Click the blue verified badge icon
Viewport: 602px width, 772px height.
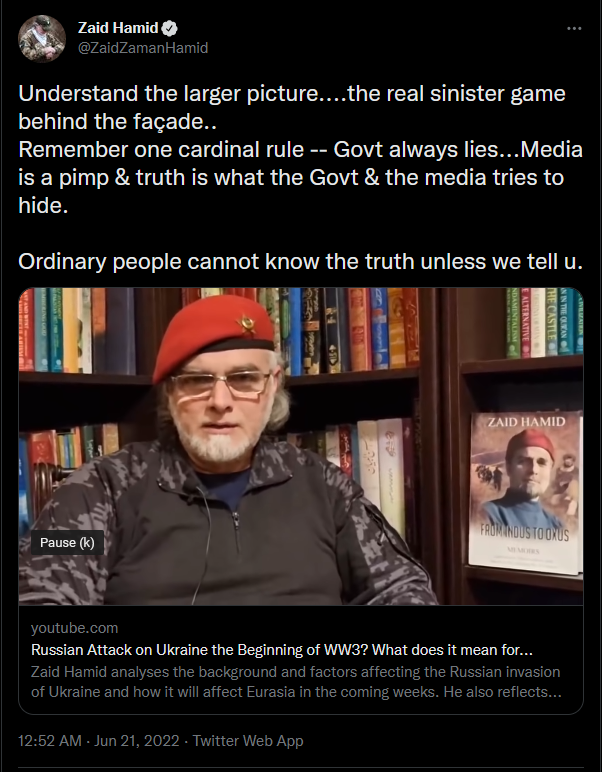point(170,29)
